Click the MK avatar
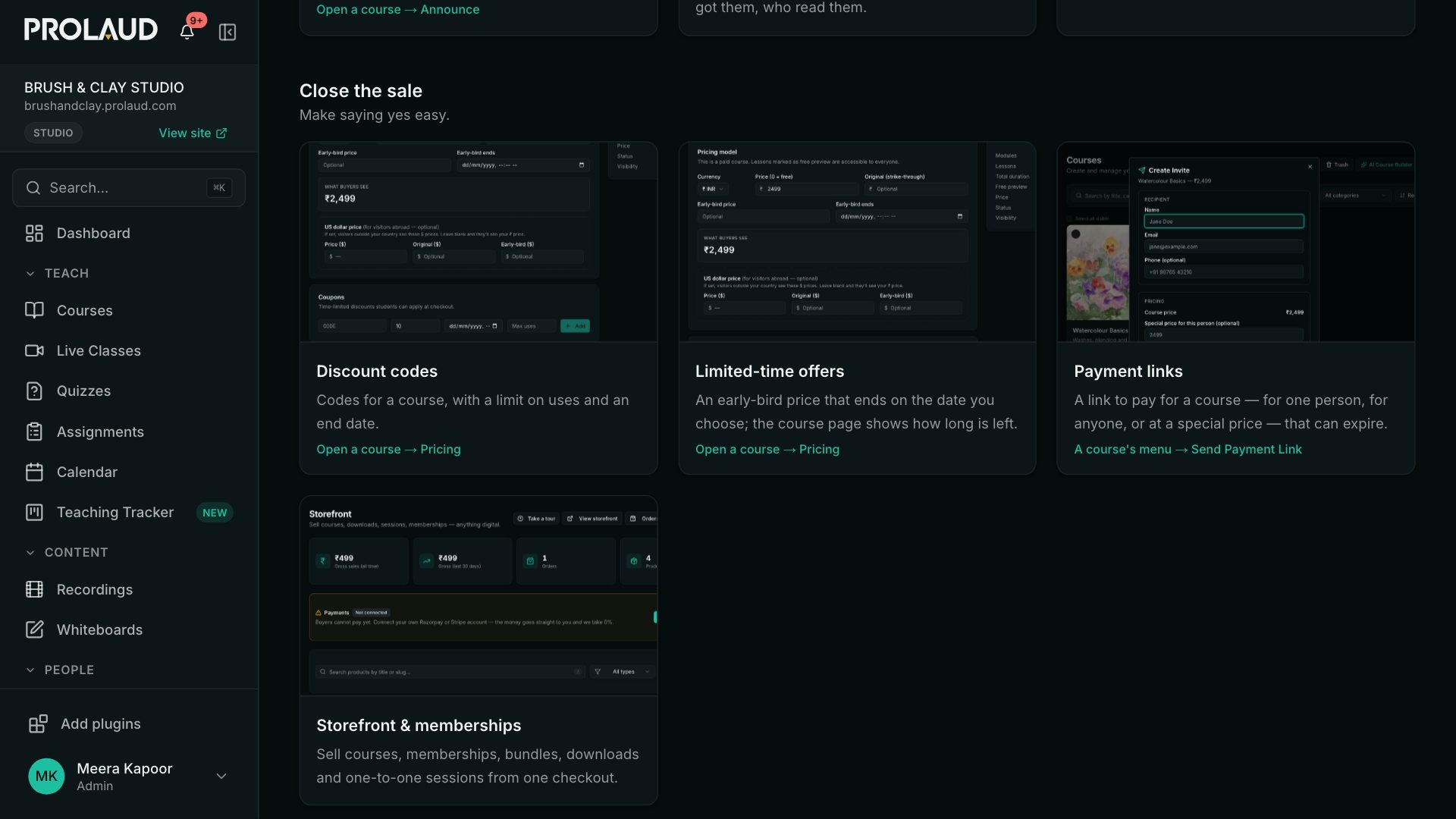 point(46,776)
